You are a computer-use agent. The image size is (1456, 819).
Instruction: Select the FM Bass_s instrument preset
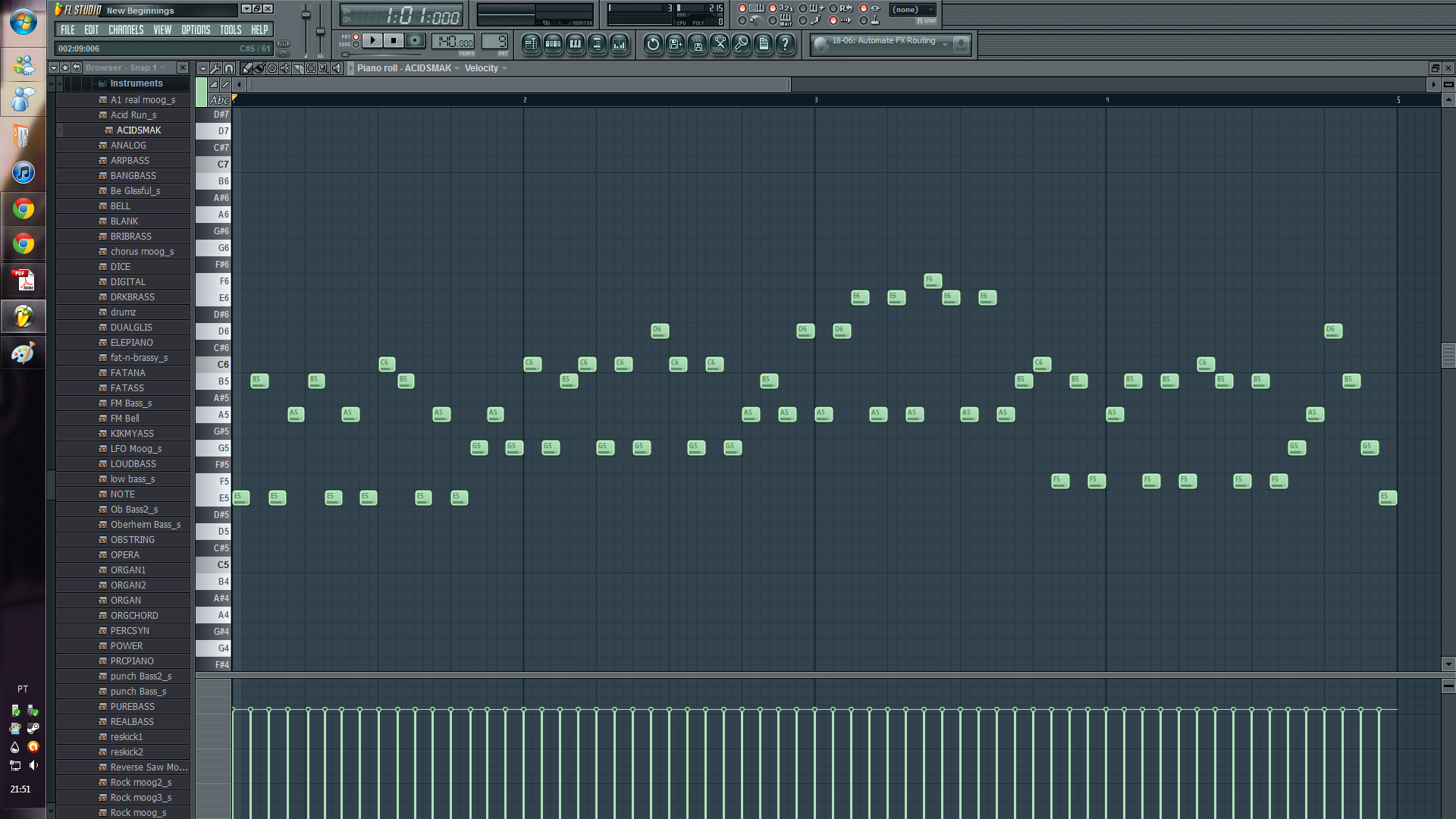point(131,403)
